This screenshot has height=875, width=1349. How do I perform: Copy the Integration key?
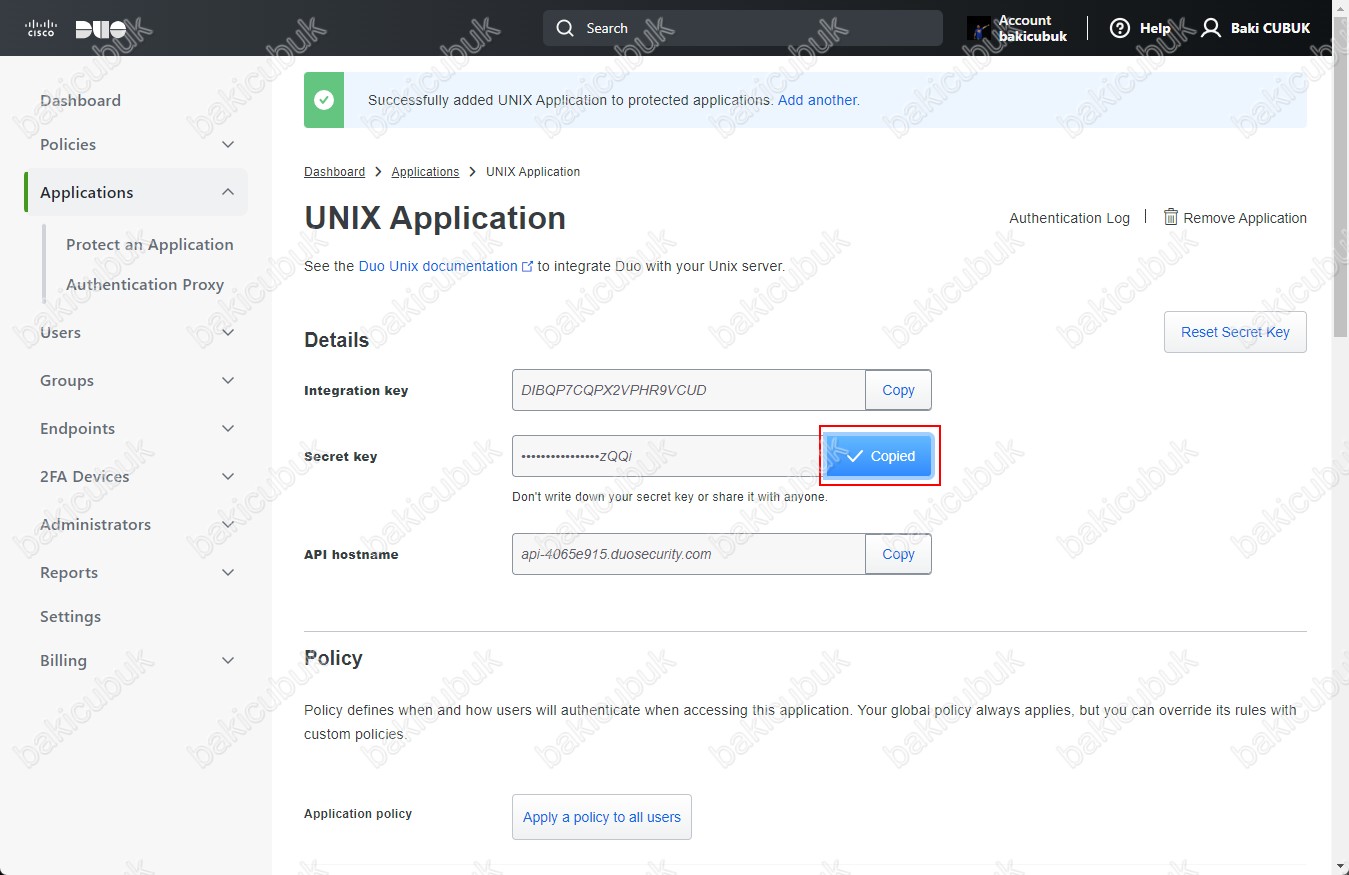click(898, 390)
